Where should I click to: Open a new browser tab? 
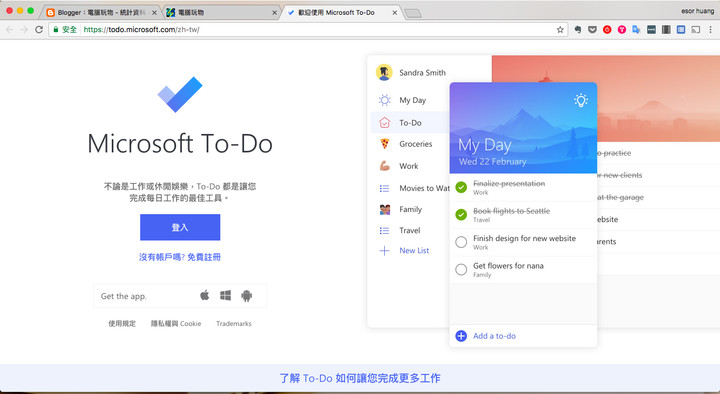pos(413,13)
